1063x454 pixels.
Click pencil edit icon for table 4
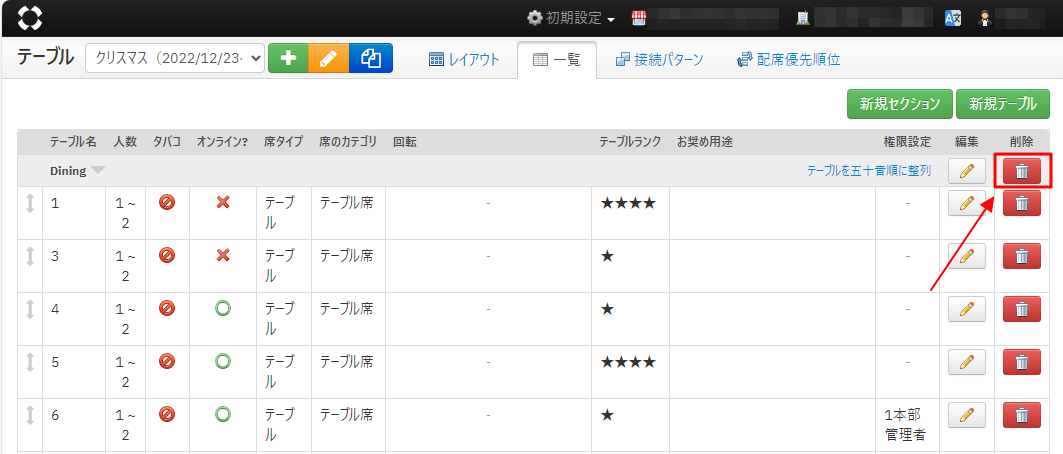tap(966, 309)
